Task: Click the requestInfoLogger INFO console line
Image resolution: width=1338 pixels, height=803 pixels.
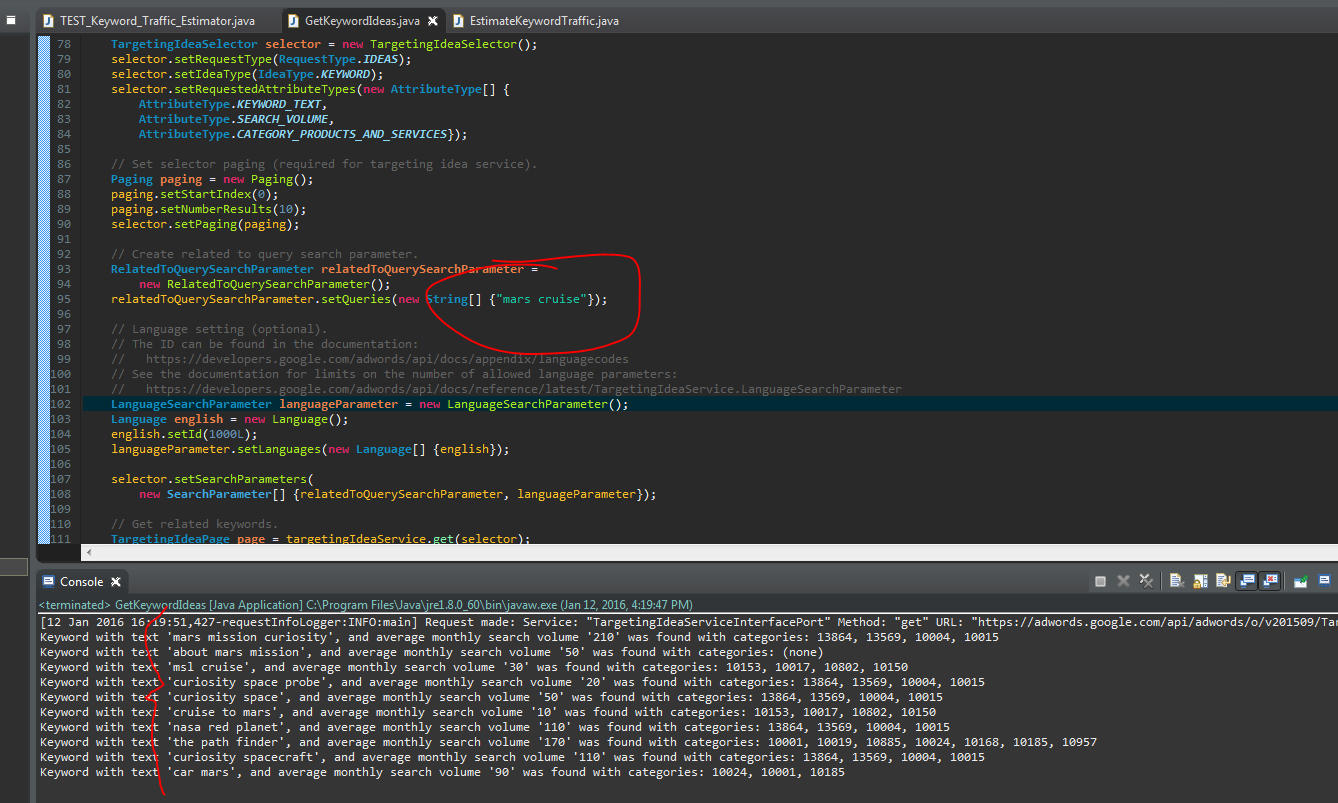Action: tap(688, 622)
